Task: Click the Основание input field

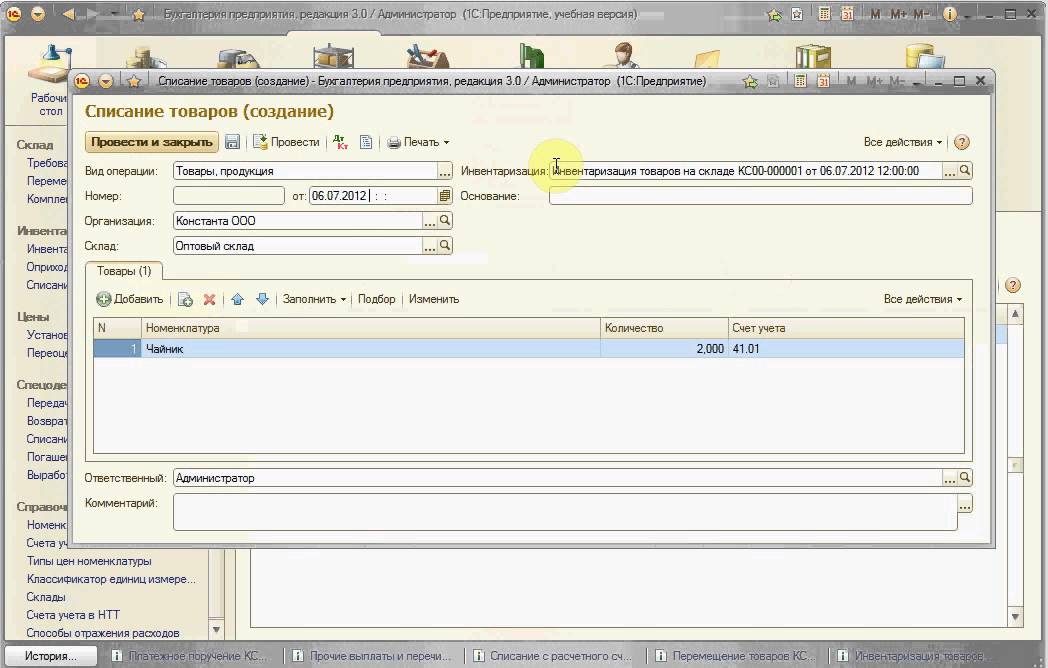Action: click(x=761, y=195)
